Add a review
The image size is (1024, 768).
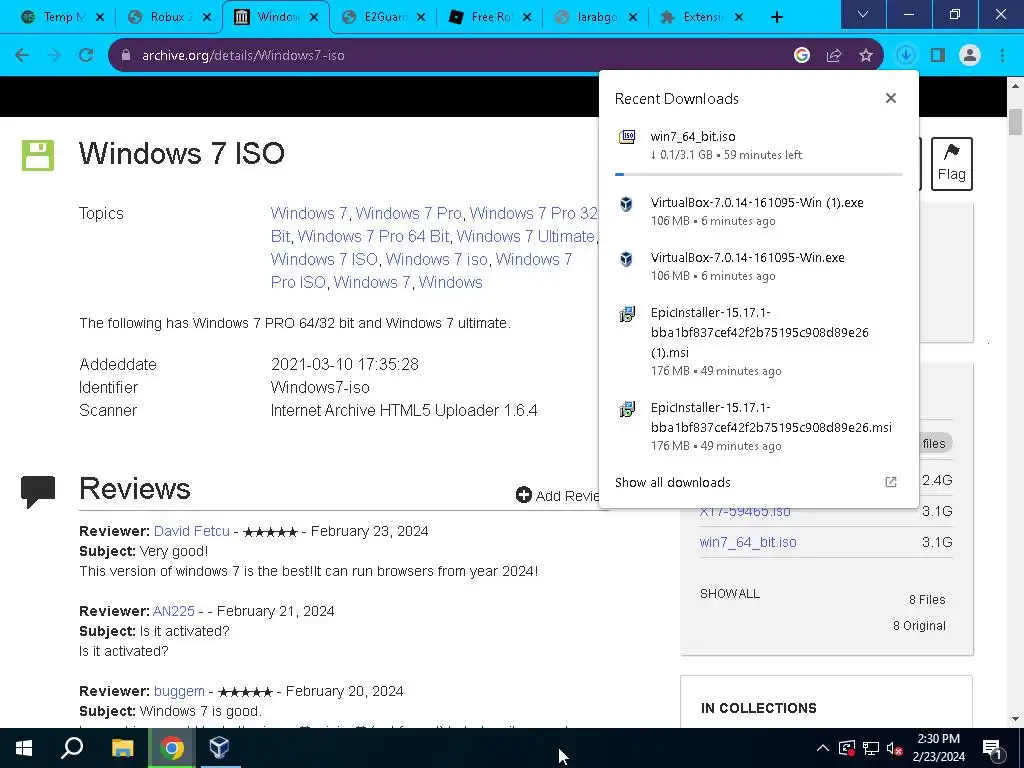click(x=557, y=496)
